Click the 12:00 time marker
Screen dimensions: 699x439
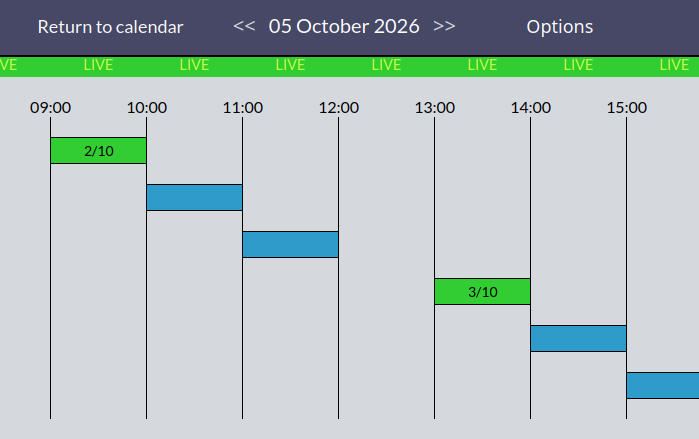338,107
